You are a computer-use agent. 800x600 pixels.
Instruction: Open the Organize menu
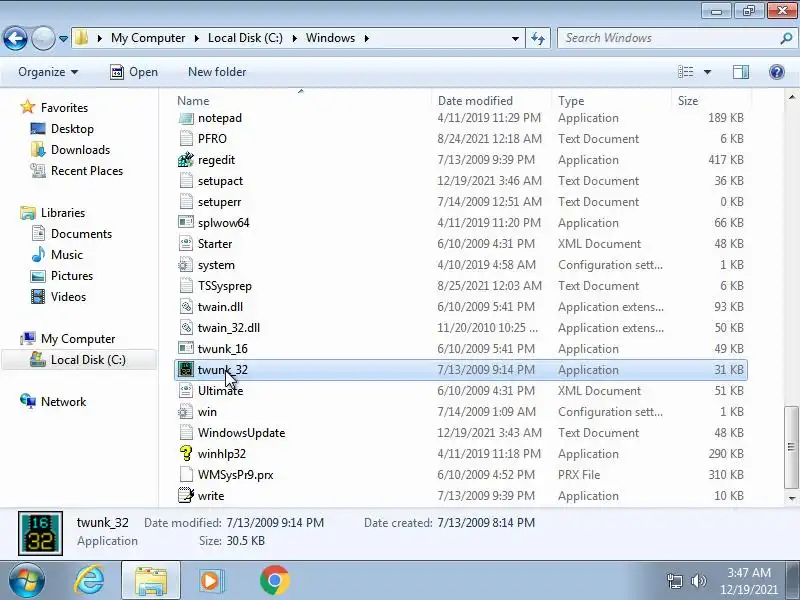point(48,72)
